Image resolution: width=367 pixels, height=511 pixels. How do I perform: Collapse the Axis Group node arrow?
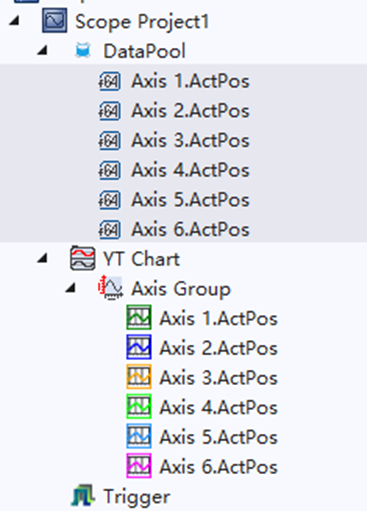click(x=70, y=288)
